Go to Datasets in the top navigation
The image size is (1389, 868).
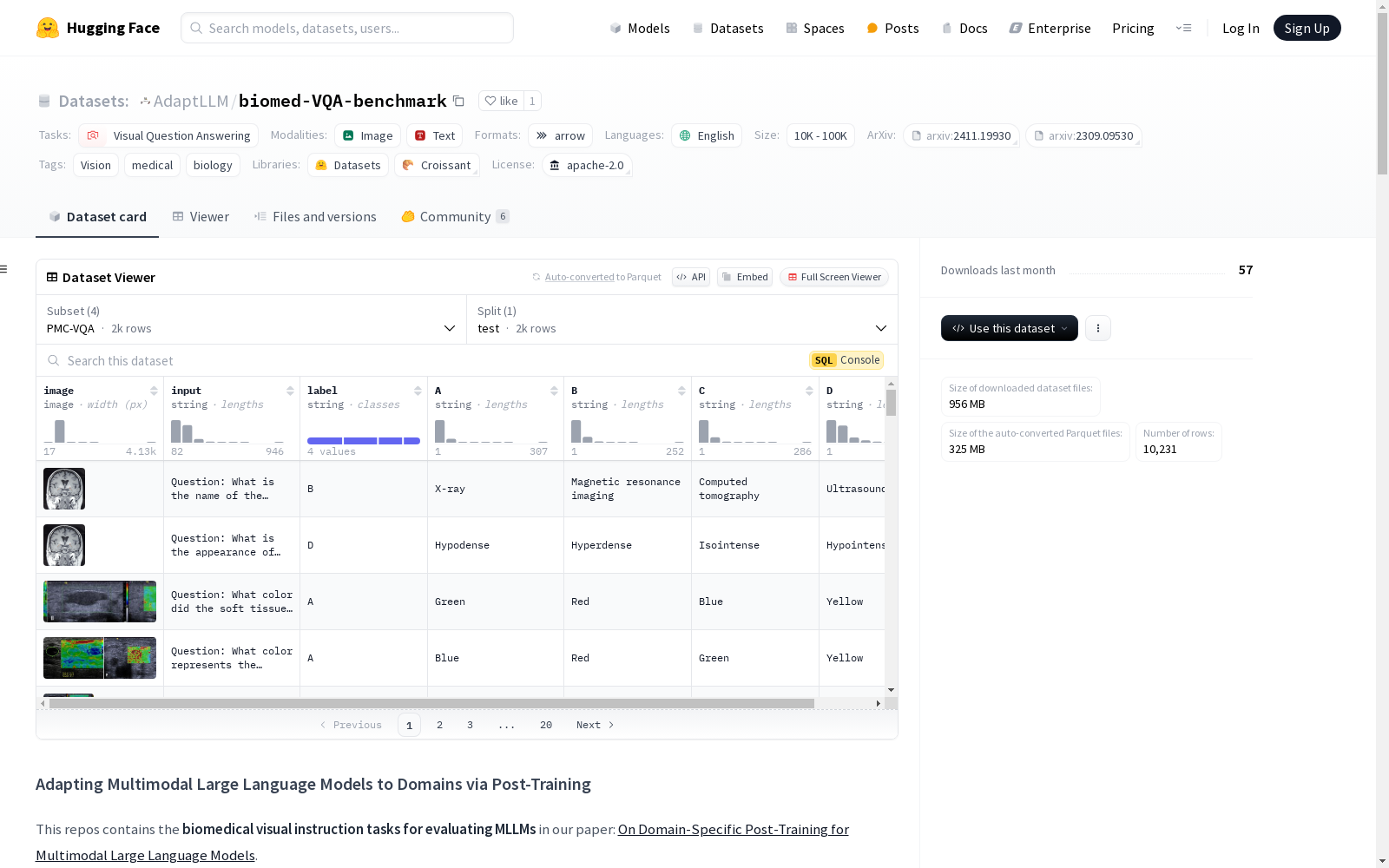(727, 28)
